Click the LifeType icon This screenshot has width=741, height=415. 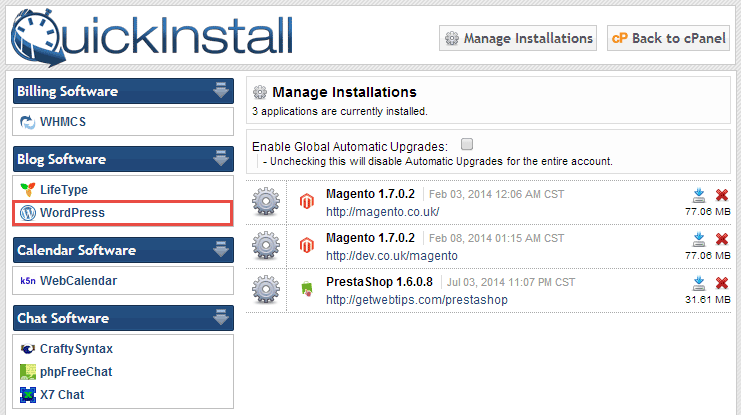(x=28, y=190)
